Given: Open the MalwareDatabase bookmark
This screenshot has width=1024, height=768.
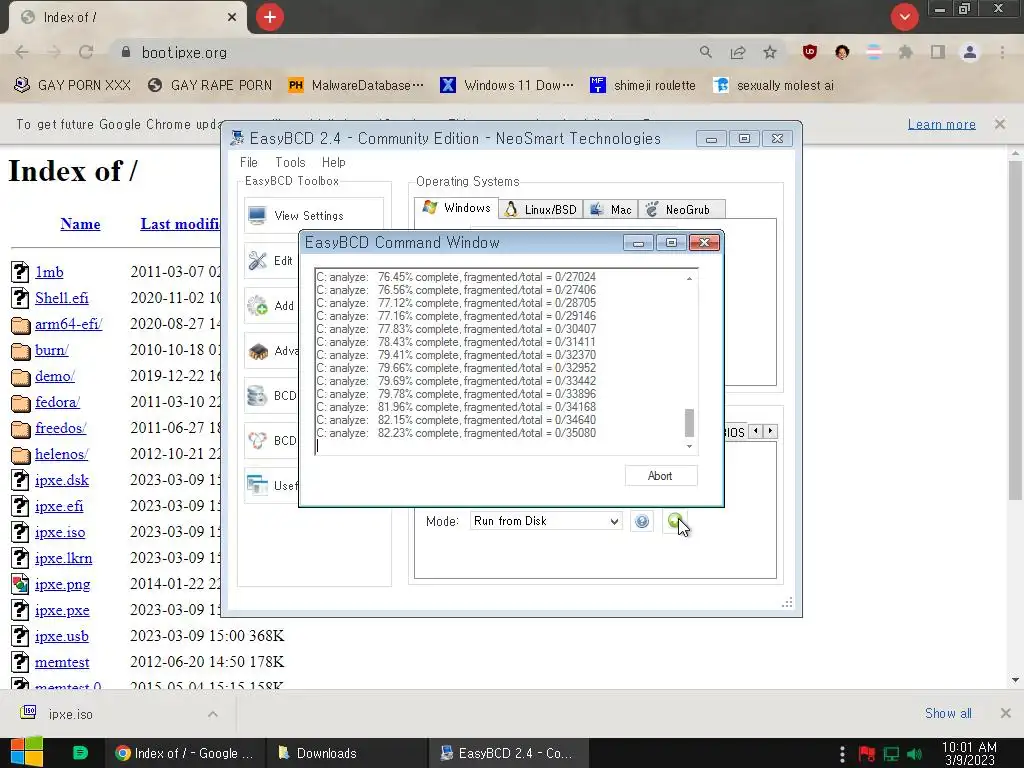Looking at the screenshot, I should 356,86.
